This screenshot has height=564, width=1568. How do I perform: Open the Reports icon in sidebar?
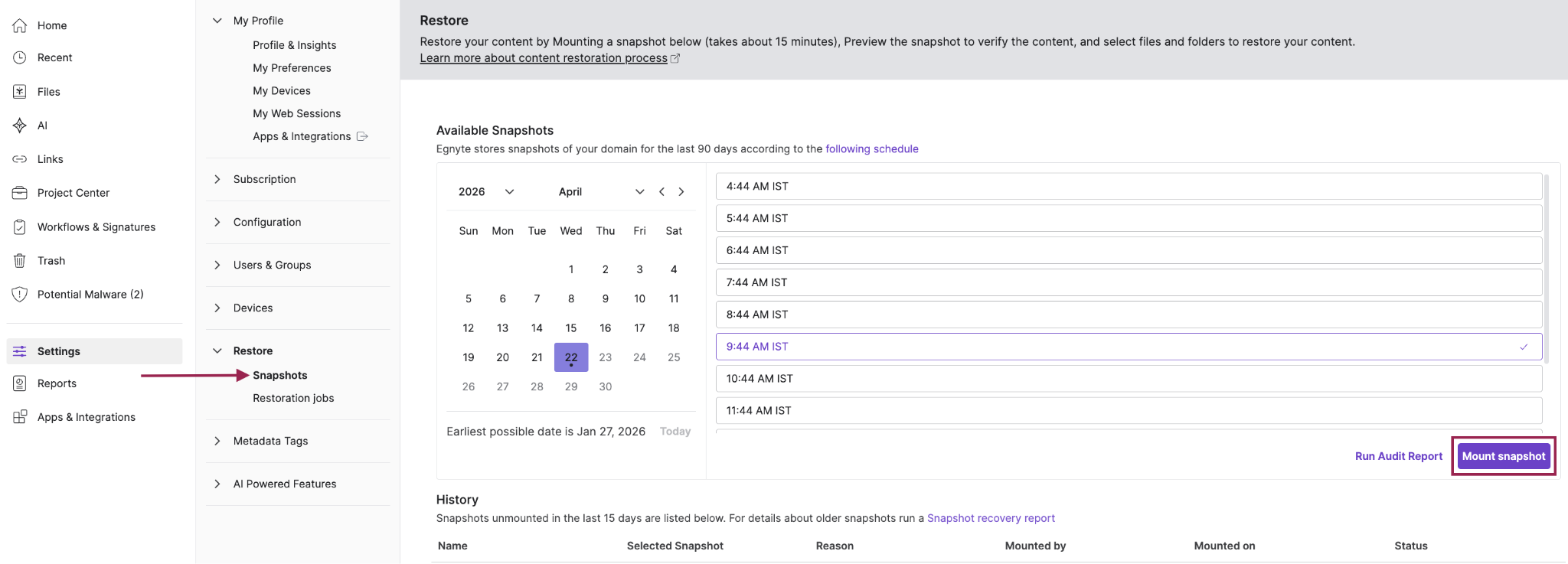(x=20, y=383)
